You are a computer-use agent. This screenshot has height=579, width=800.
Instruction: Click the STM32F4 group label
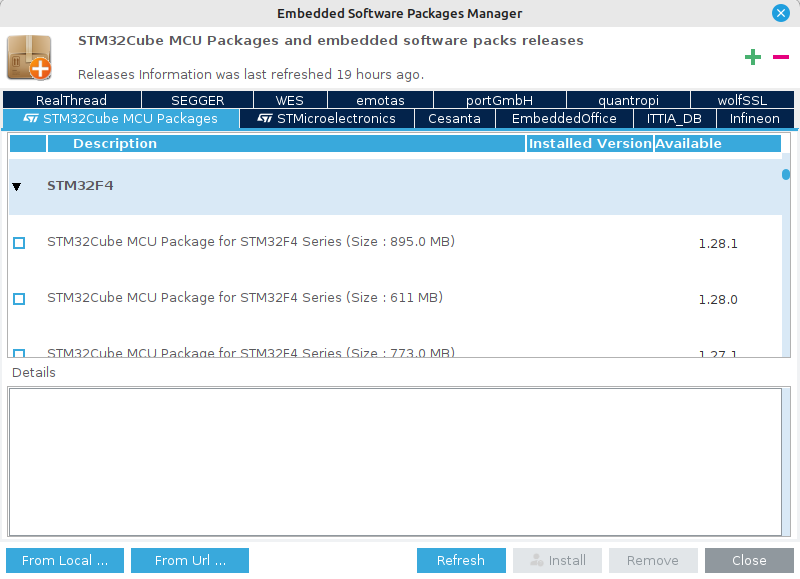point(80,186)
